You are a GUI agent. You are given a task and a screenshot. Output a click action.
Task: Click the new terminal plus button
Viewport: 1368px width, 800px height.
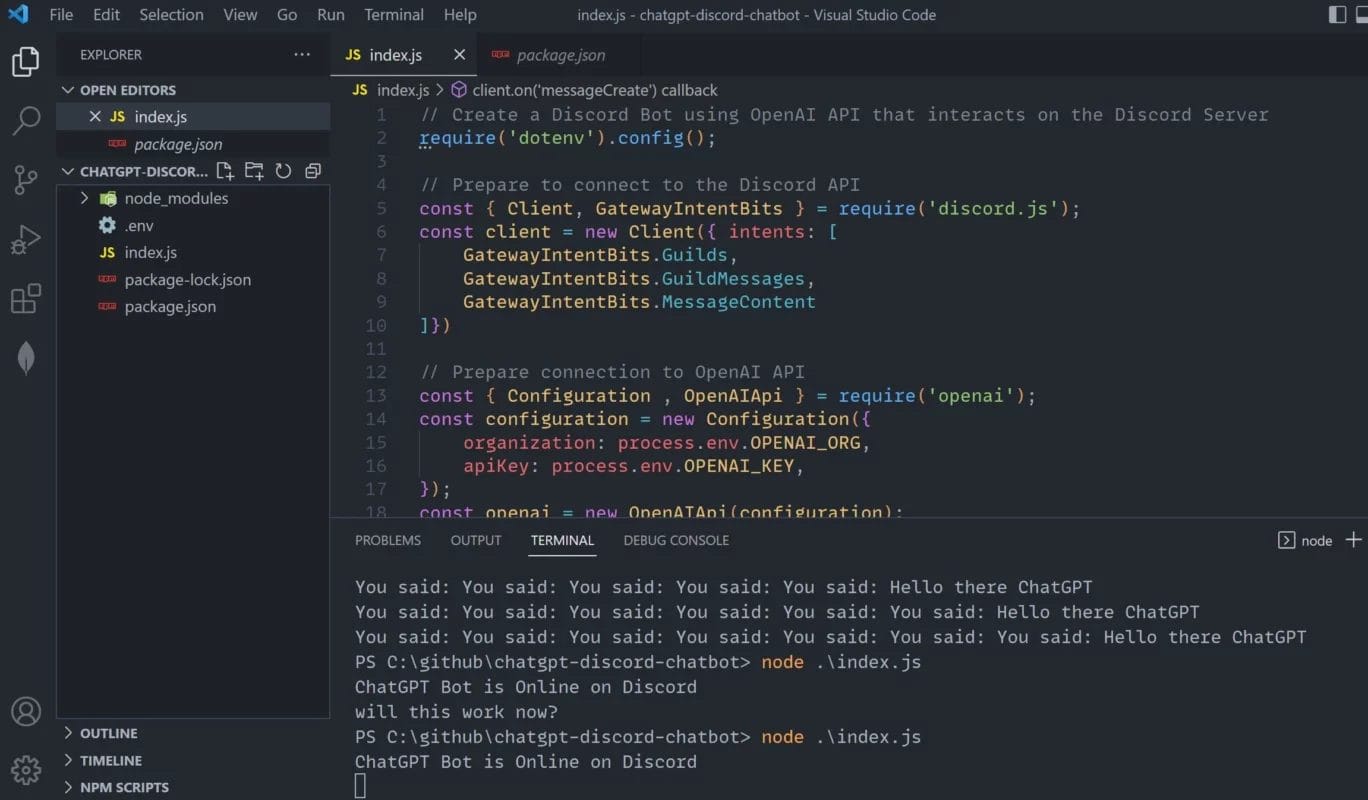1353,540
